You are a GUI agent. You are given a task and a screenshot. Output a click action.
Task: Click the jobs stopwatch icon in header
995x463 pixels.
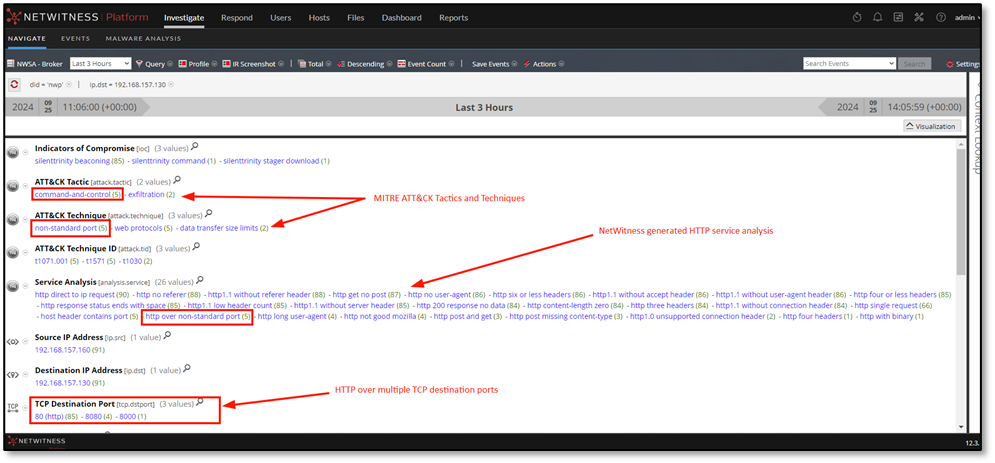coord(857,17)
